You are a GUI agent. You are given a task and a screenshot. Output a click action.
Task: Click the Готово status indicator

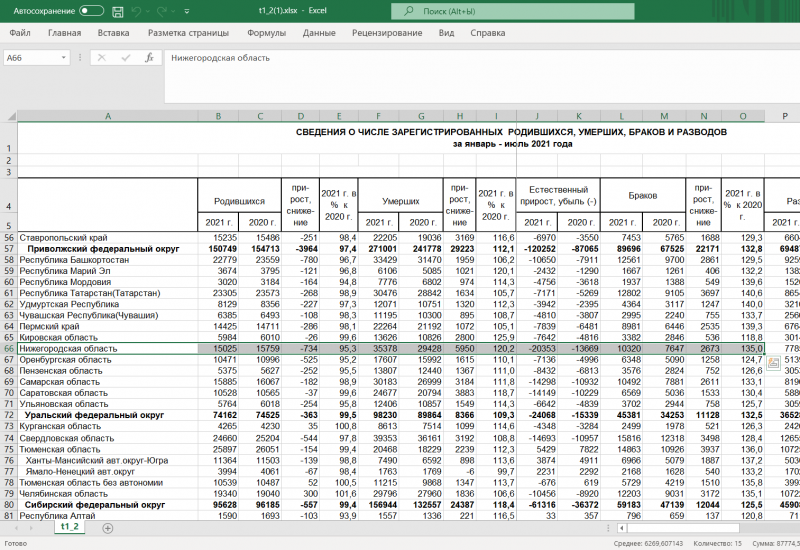click(15, 543)
